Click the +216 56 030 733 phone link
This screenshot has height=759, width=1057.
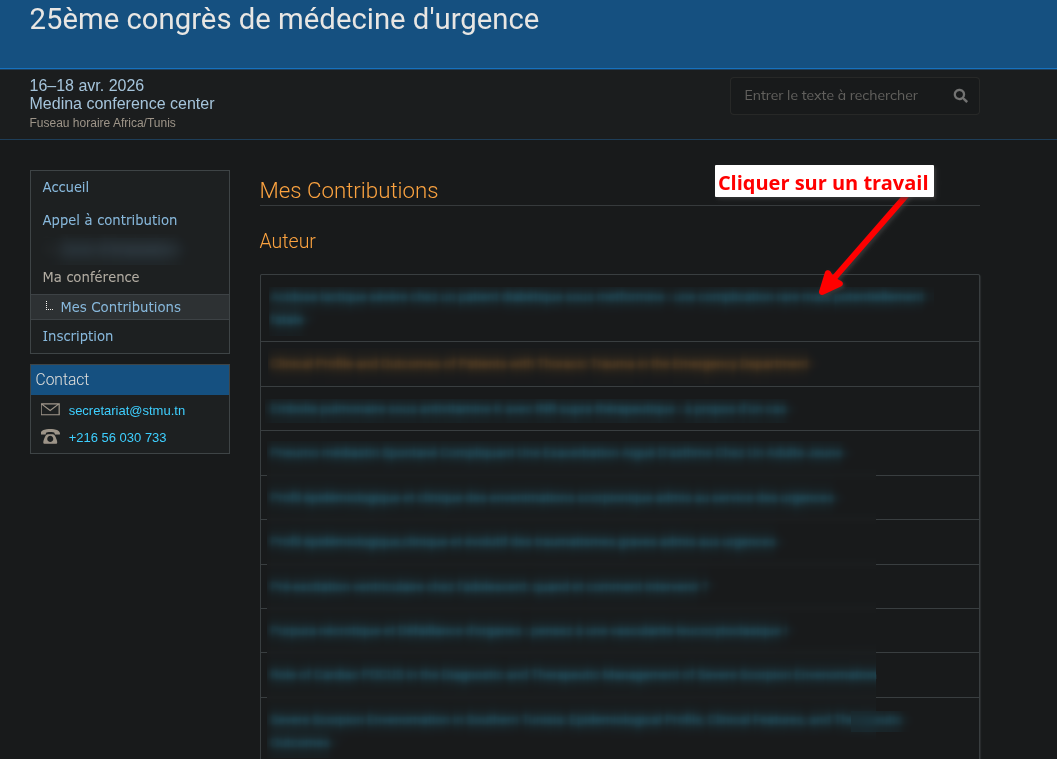pos(117,437)
